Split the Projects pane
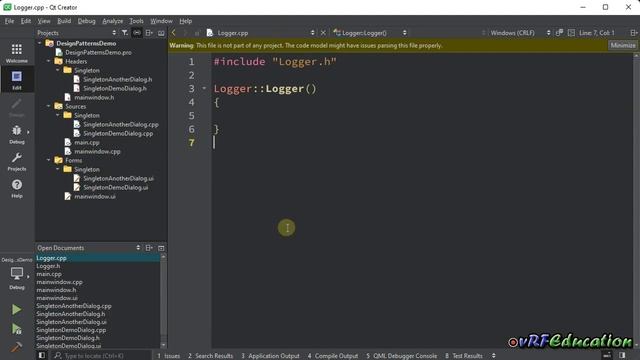 coord(149,33)
